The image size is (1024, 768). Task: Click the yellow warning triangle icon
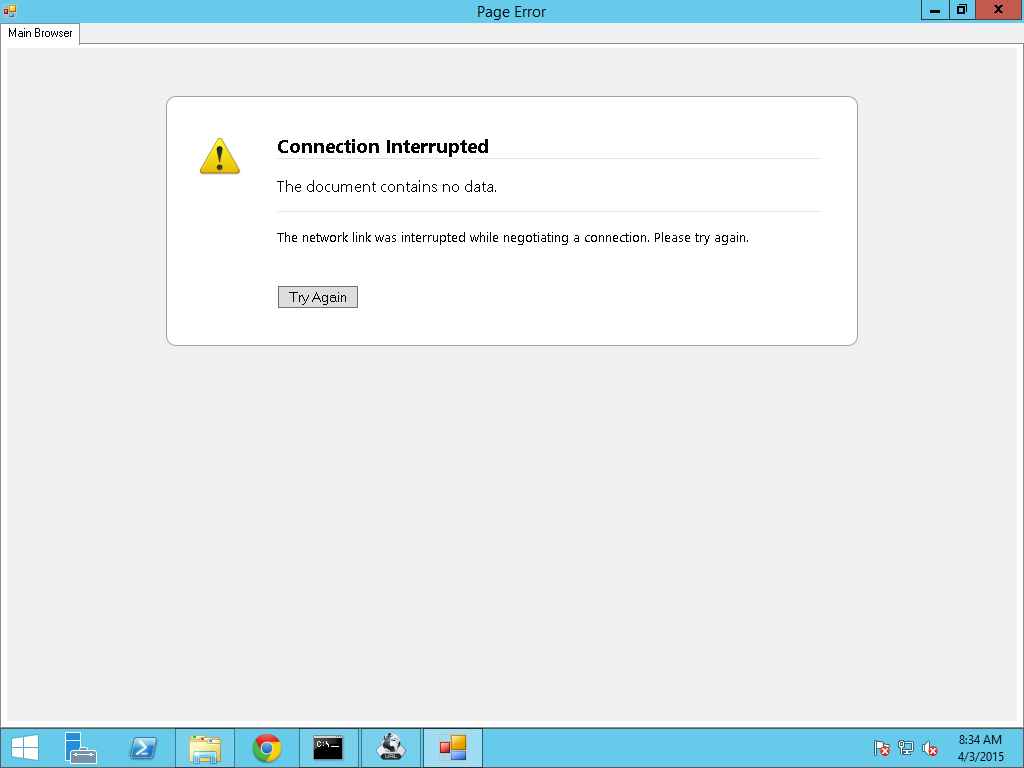[x=219, y=156]
